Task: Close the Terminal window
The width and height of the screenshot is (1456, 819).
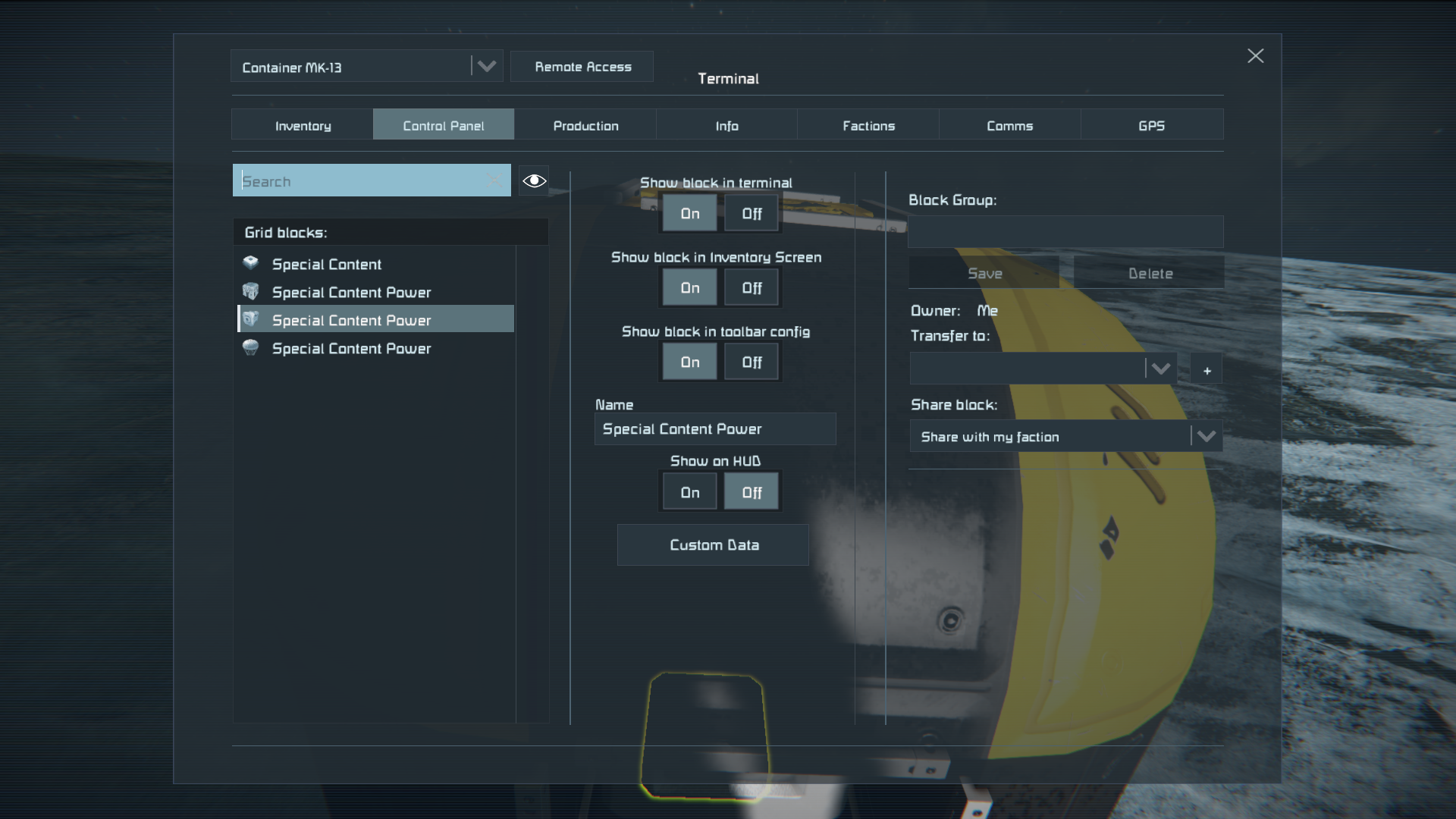Action: click(x=1255, y=56)
